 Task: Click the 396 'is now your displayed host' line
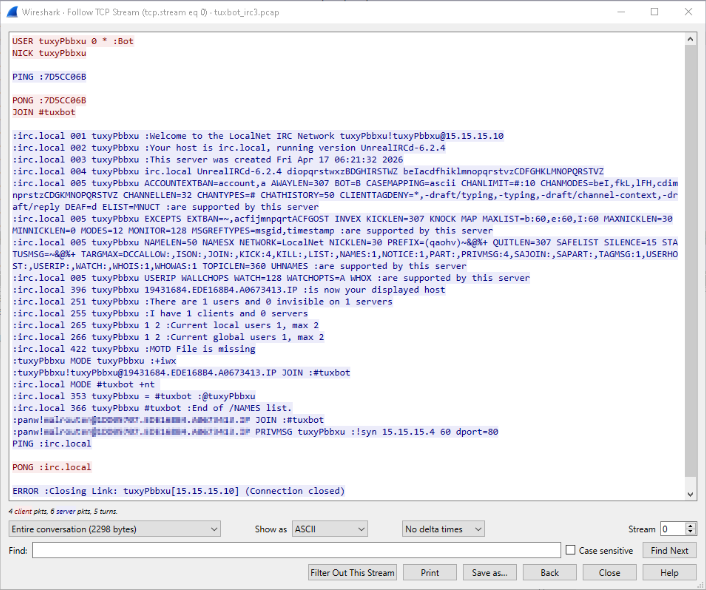(229, 290)
